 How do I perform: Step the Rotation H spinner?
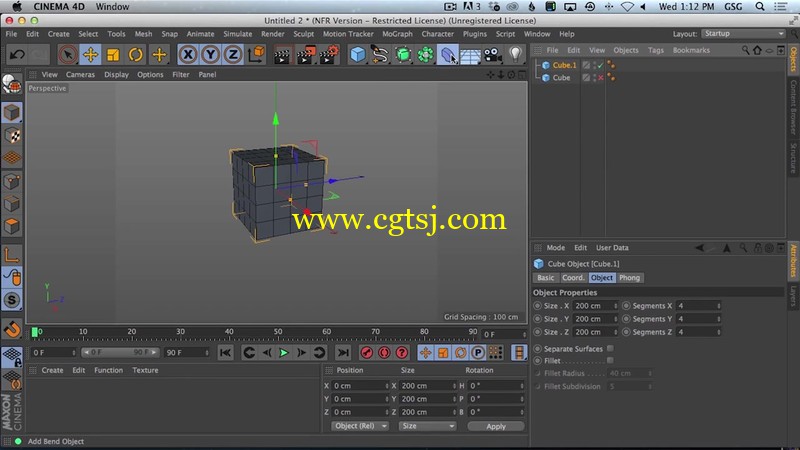pyautogui.click(x=521, y=386)
